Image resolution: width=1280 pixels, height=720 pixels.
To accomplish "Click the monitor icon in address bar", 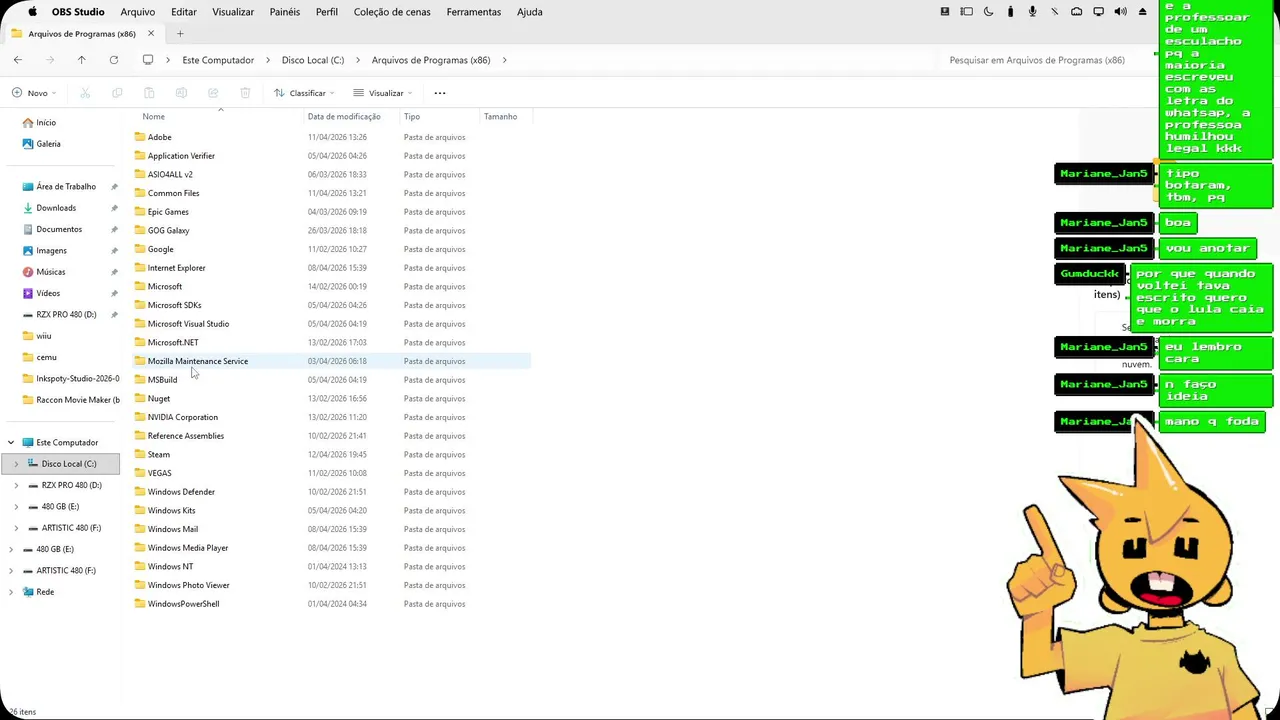I will [x=148, y=60].
